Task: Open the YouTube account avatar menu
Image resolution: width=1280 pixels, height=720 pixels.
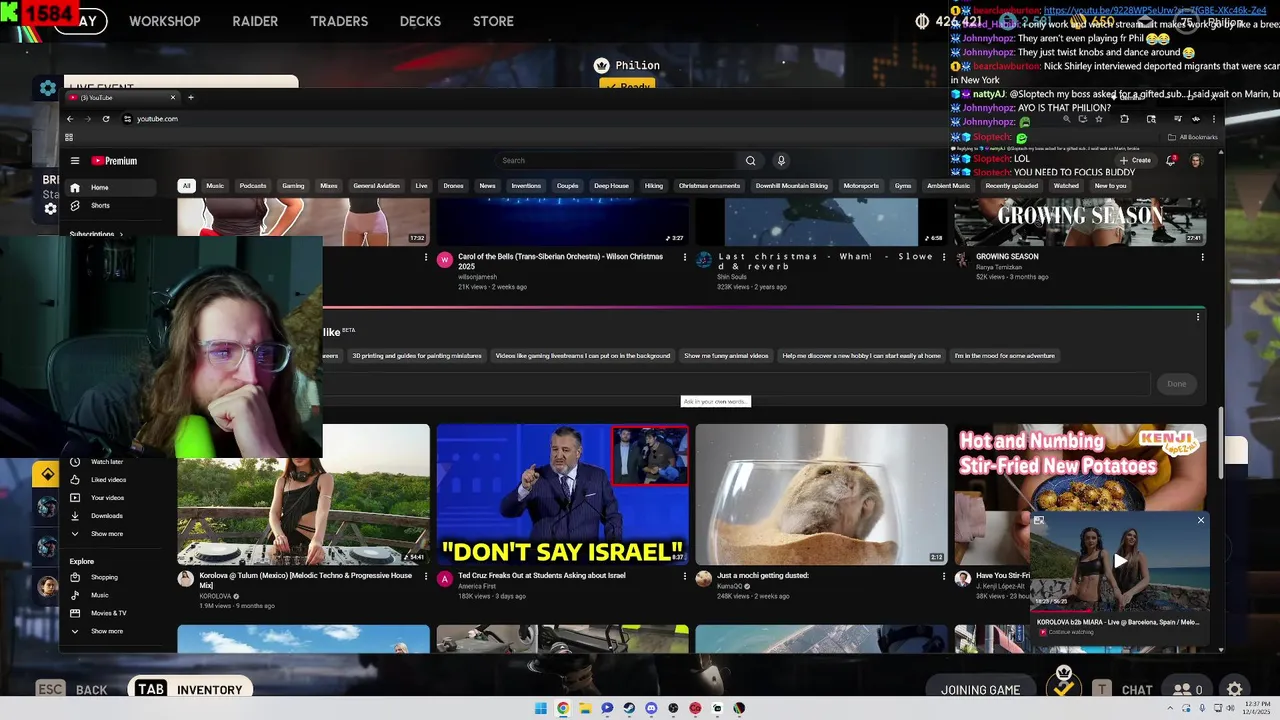Action: click(x=1196, y=160)
